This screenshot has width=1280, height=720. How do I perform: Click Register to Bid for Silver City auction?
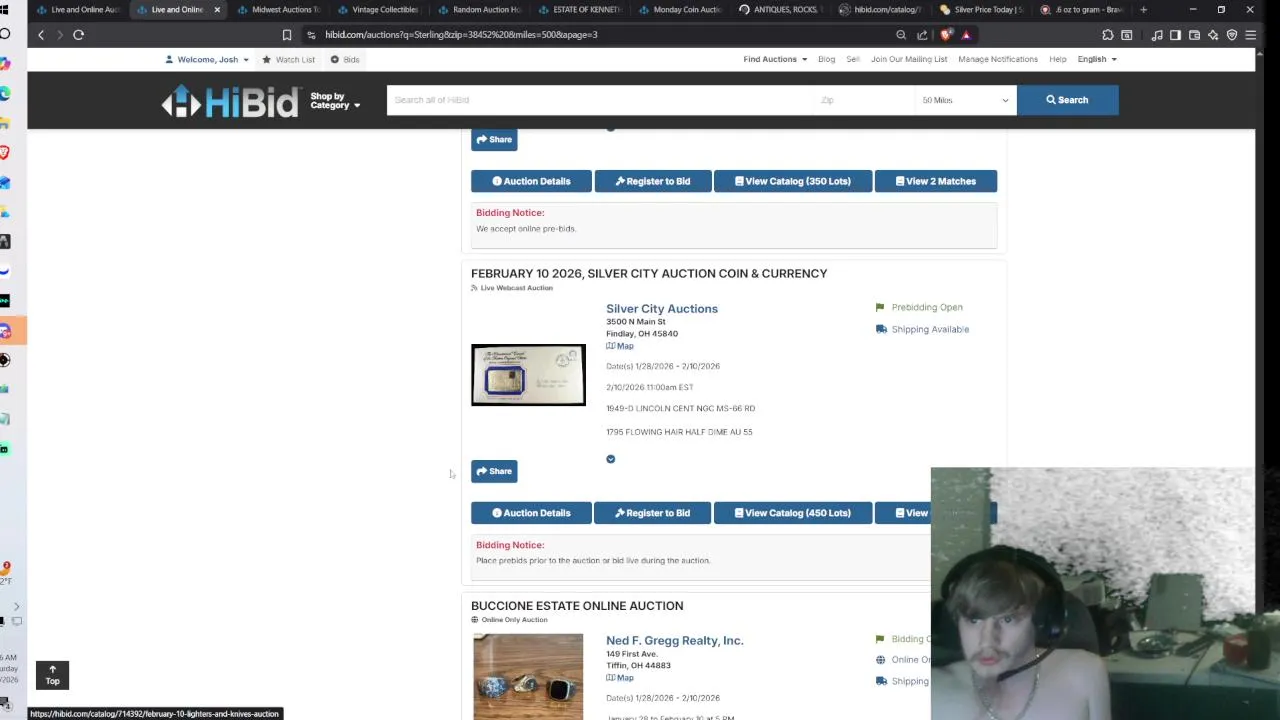652,513
